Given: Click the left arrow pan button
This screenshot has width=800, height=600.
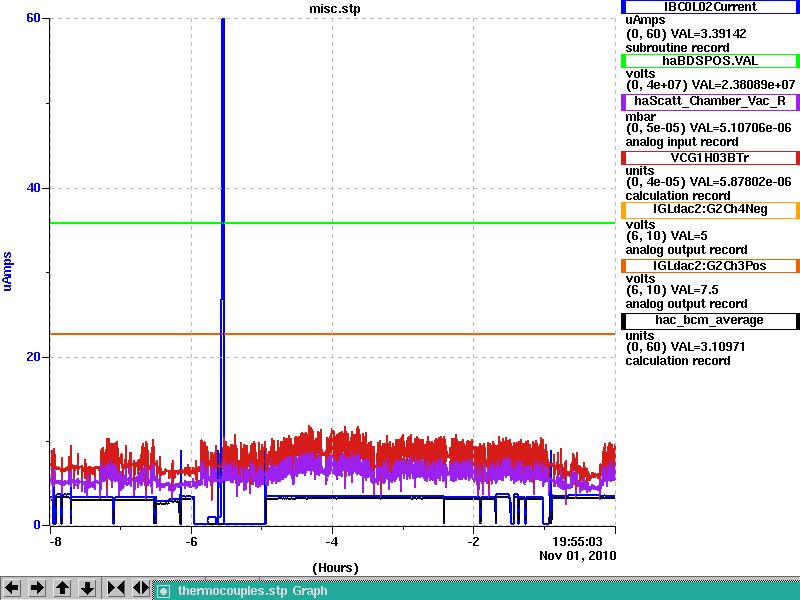Looking at the screenshot, I should pyautogui.click(x=12, y=588).
